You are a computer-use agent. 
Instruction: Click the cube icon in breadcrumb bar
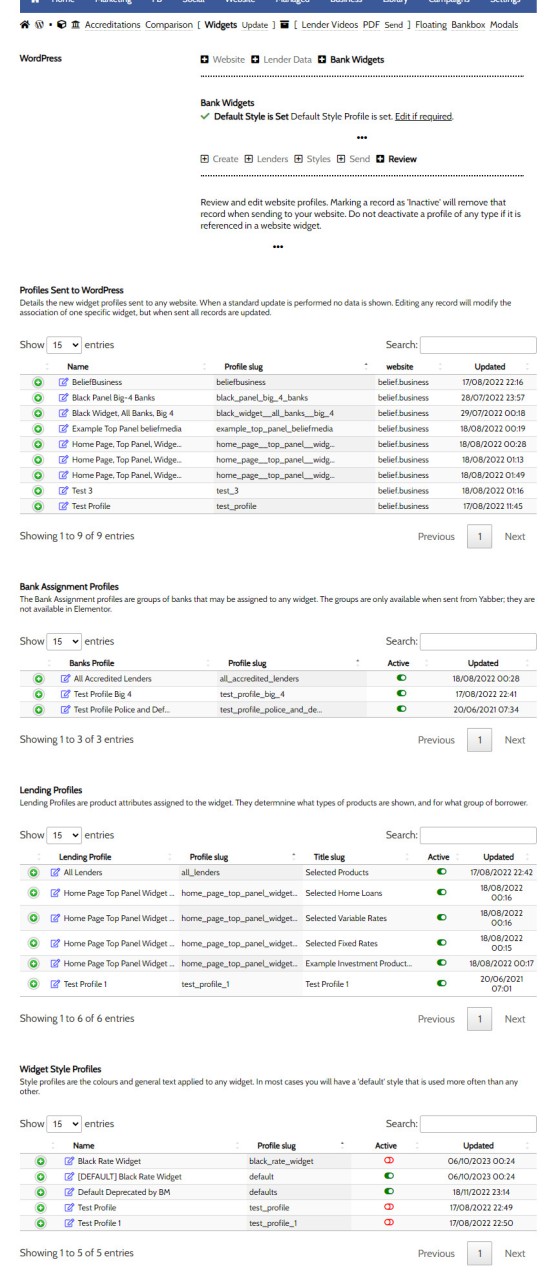[x=63, y=24]
